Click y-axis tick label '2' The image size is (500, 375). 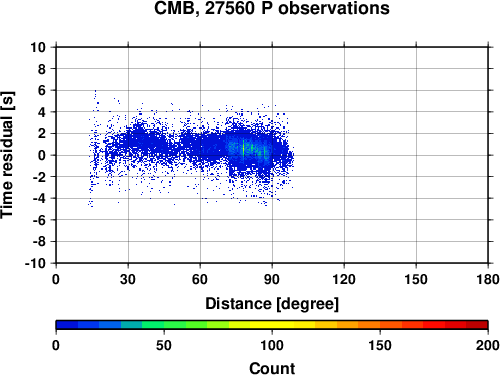[42, 134]
